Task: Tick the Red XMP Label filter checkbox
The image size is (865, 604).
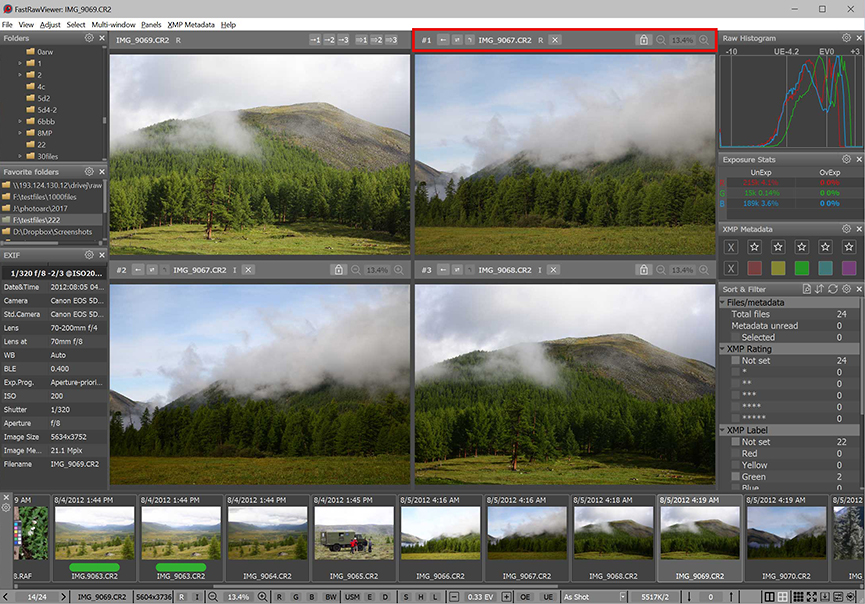Action: (x=734, y=453)
